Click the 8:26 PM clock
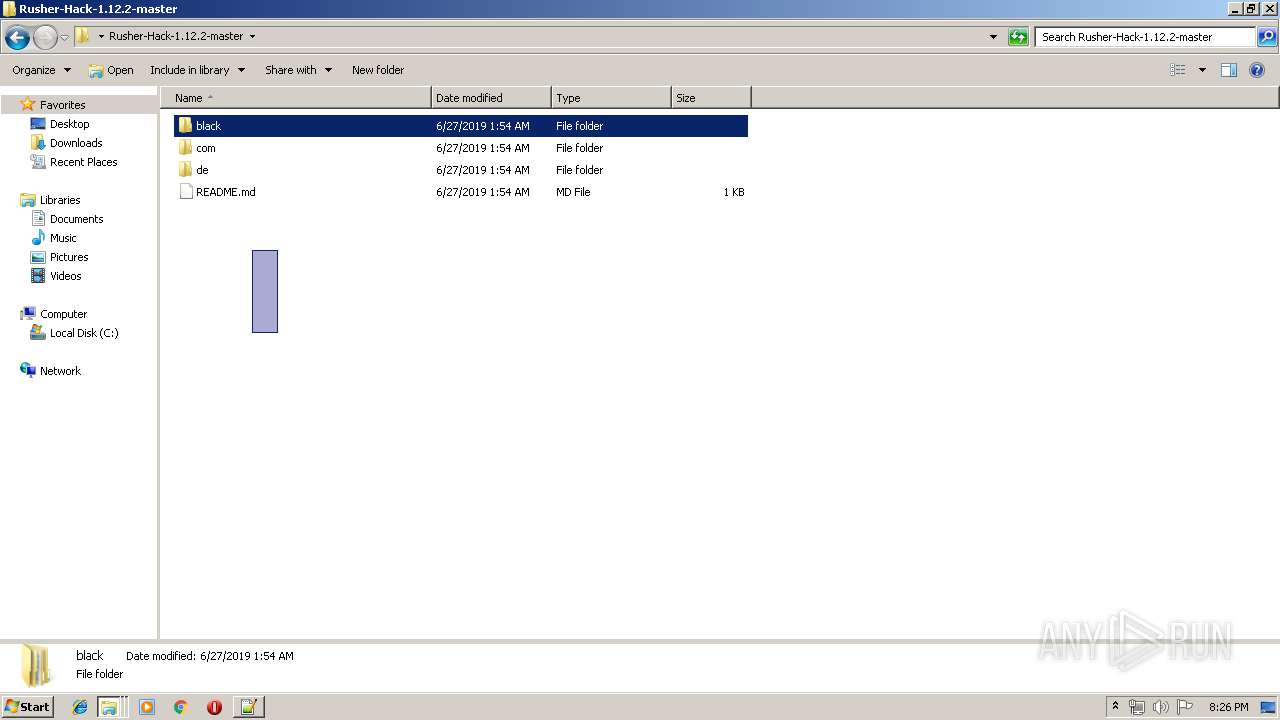 pyautogui.click(x=1228, y=707)
